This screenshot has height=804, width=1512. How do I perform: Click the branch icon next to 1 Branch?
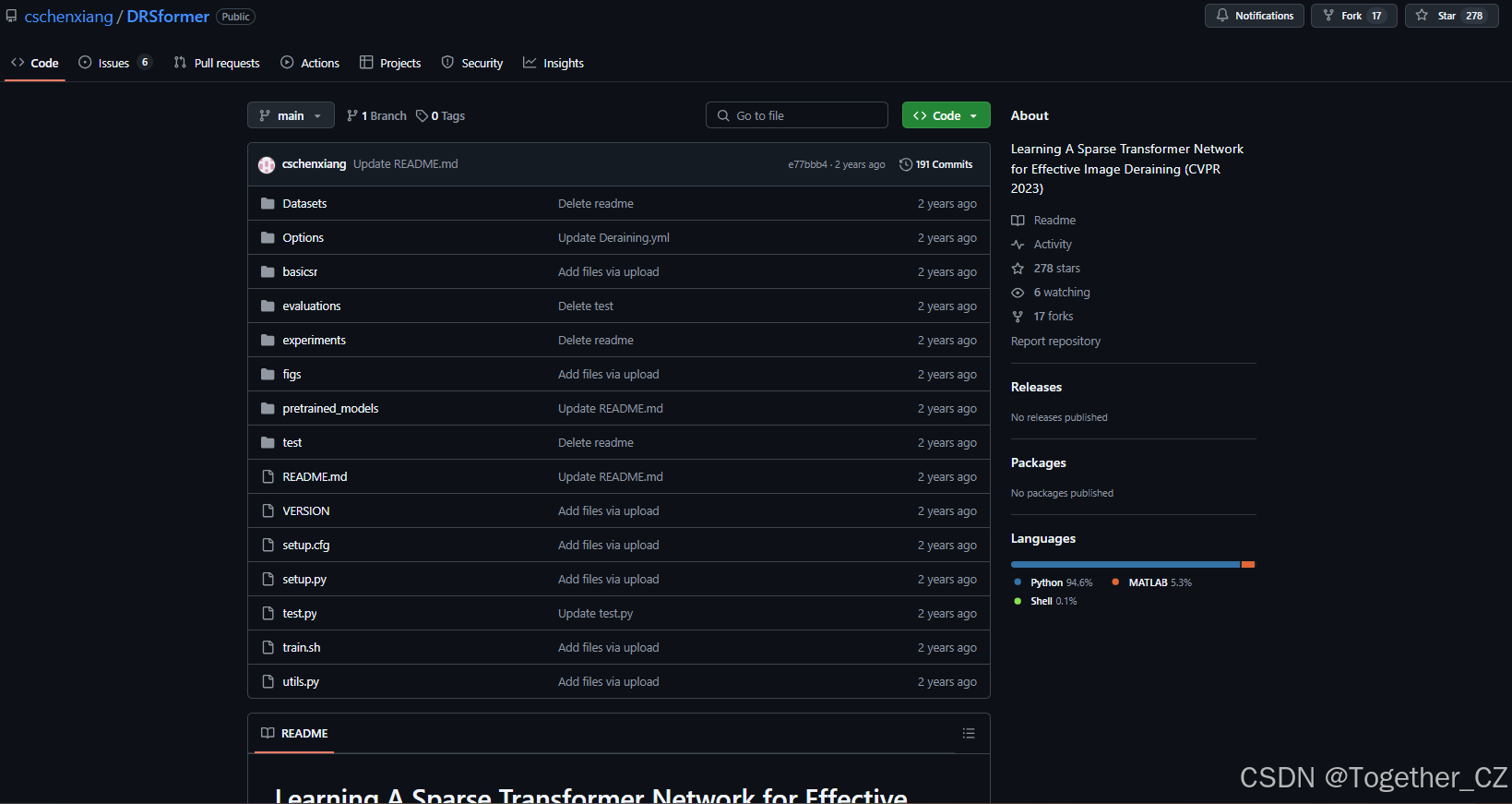click(352, 115)
